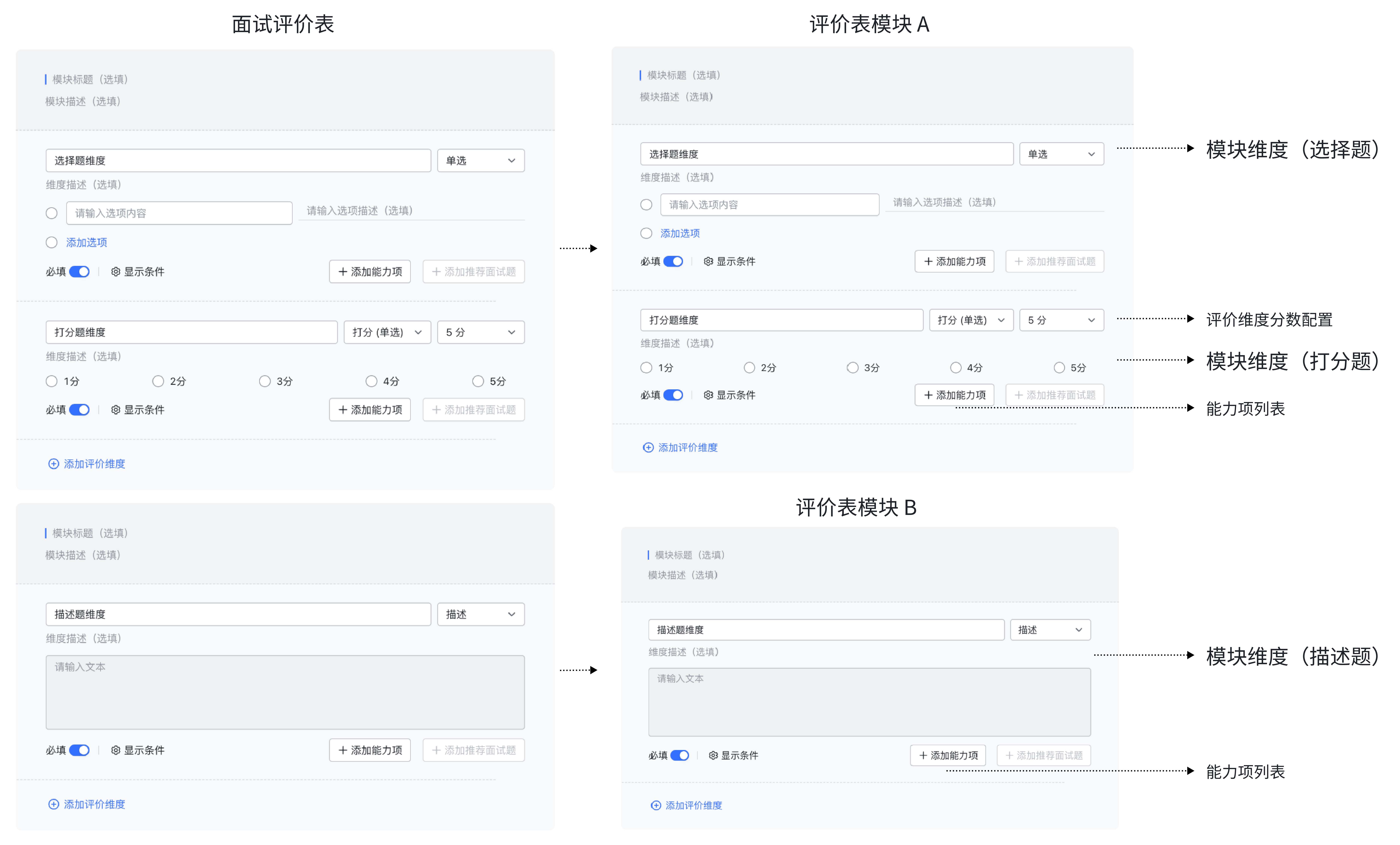Click 添加推荐面试题 for 选择题维度 in 面试评价表
Viewport: 1400px width, 845px height.
(474, 272)
